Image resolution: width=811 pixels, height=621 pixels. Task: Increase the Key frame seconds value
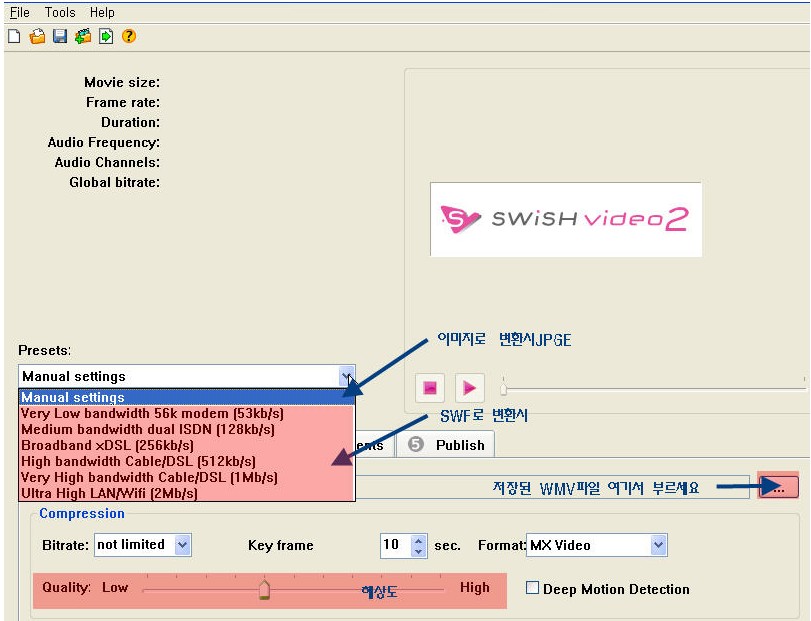pyautogui.click(x=418, y=540)
